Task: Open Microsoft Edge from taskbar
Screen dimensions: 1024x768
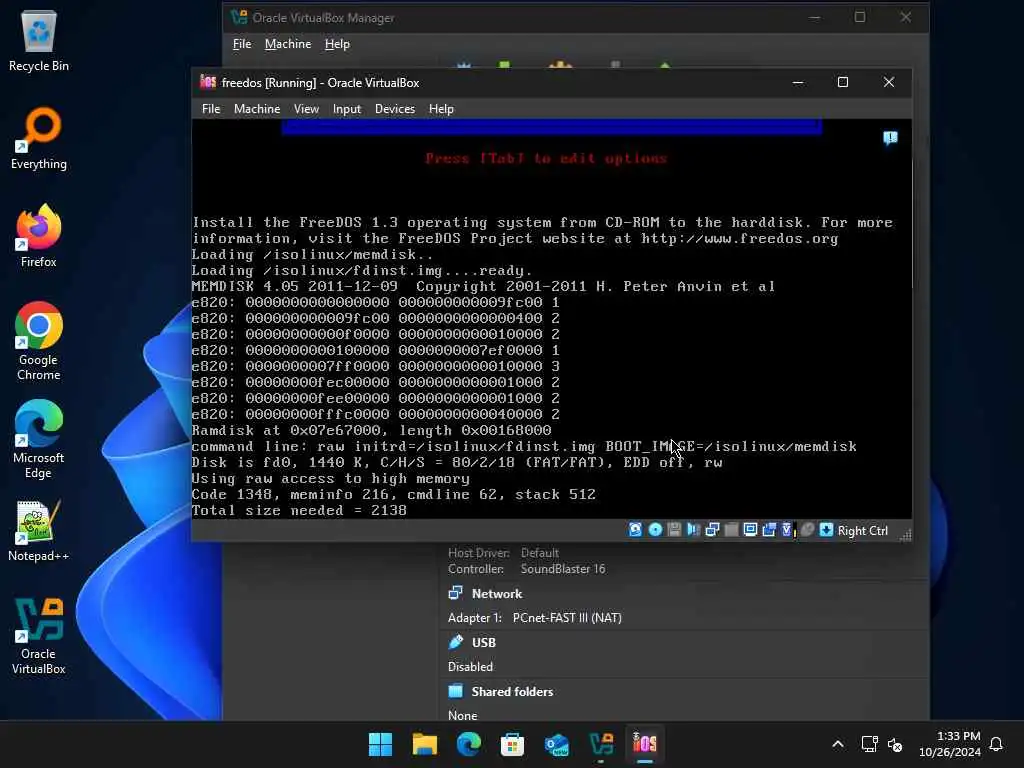Action: [468, 744]
